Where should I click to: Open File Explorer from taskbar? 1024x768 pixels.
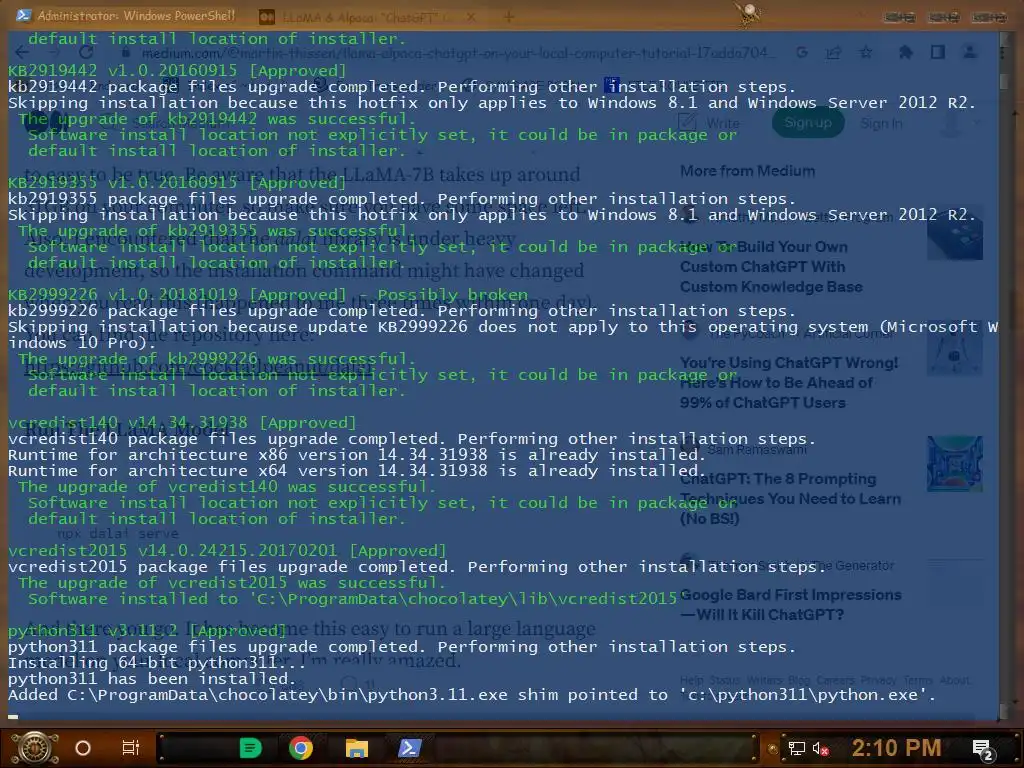point(357,748)
